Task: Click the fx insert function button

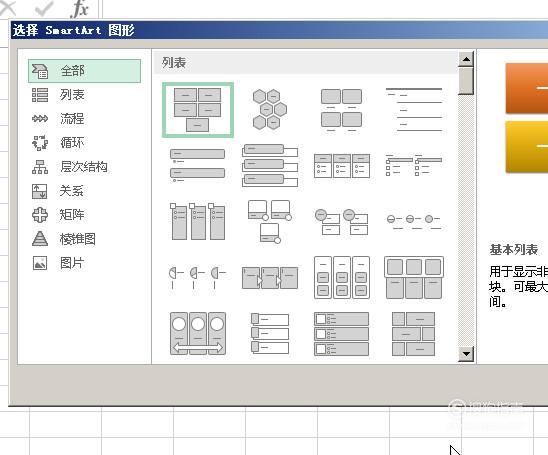Action: [79, 9]
